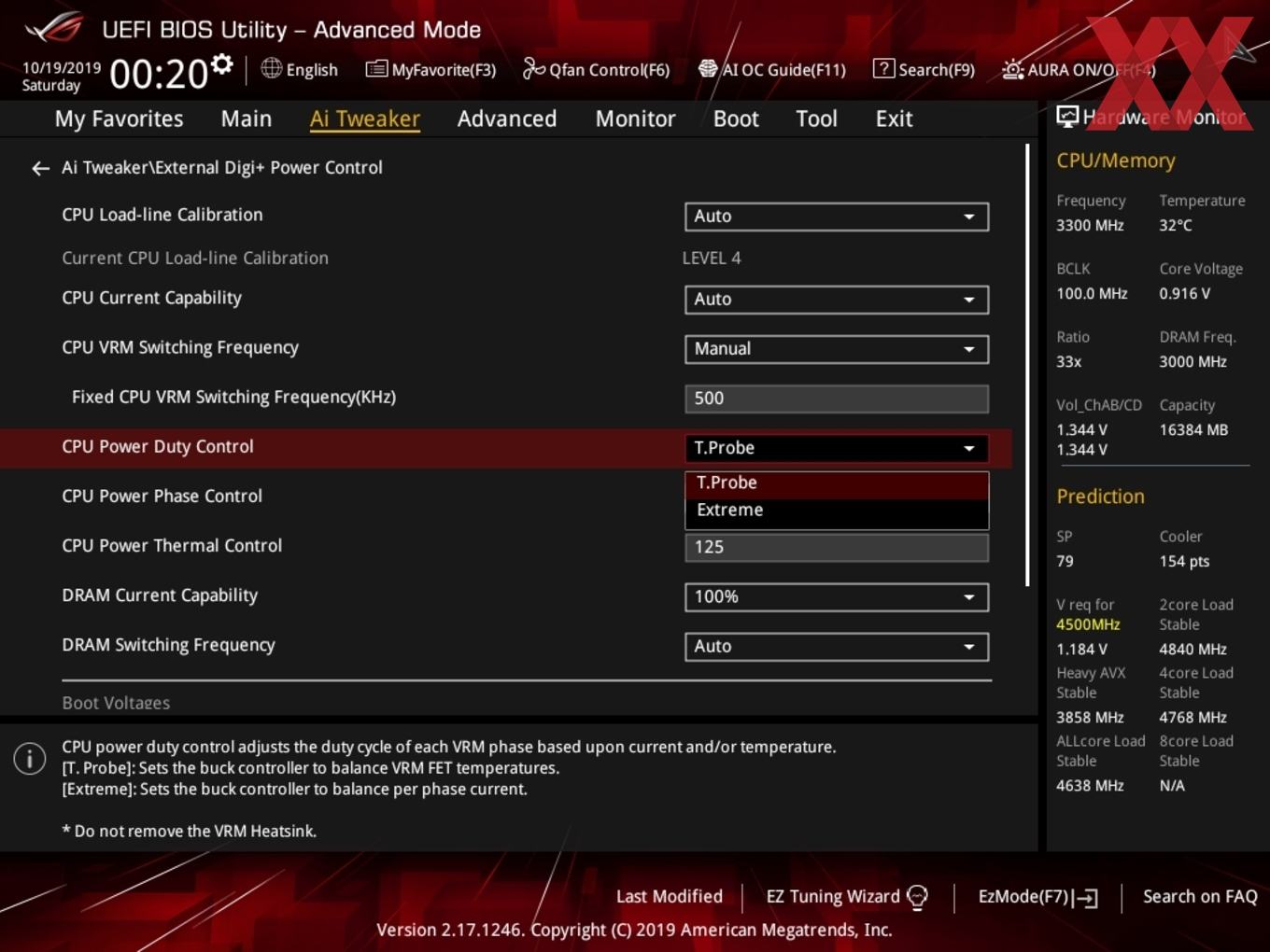Open CPU Load-line Calibration dropdown
This screenshot has width=1270, height=952.
coord(837,217)
